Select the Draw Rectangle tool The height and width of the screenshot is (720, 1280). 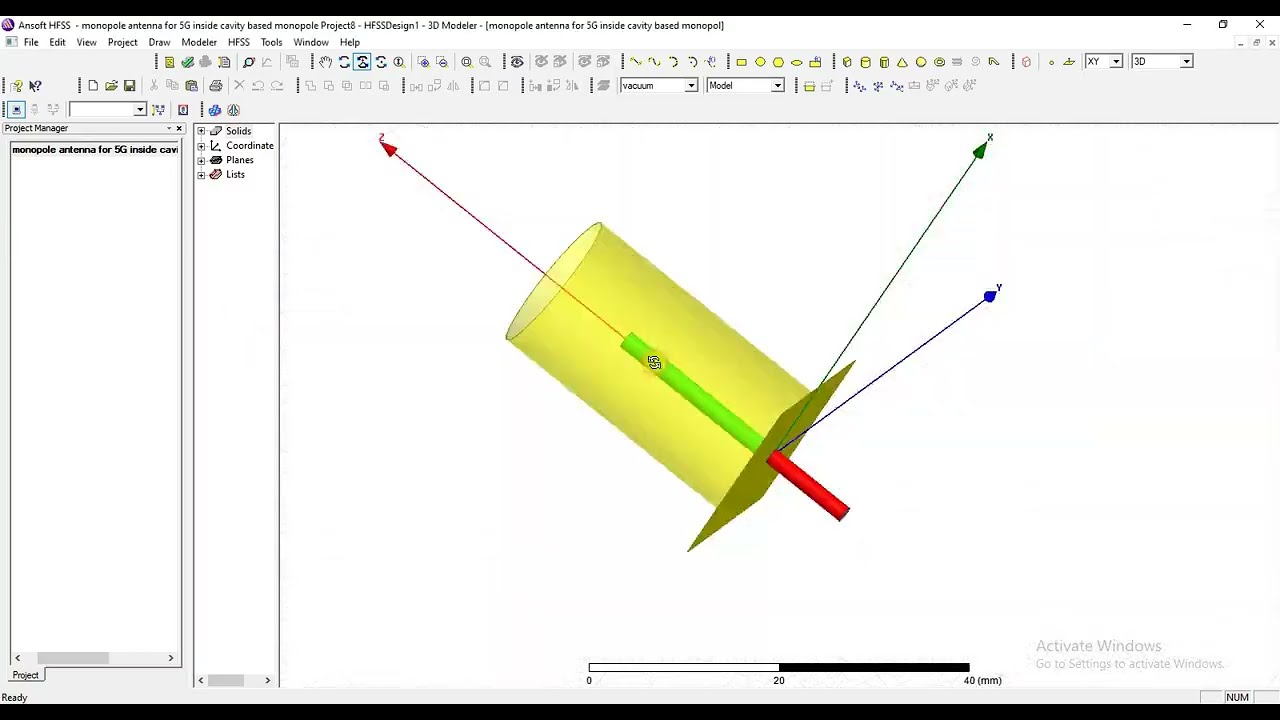point(741,62)
